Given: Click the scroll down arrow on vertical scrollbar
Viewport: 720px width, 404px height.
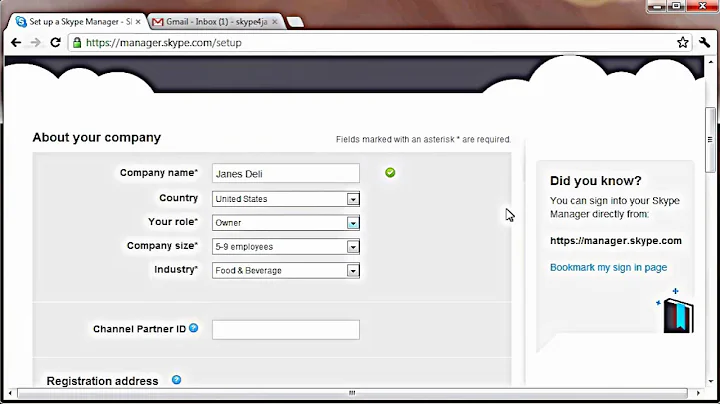Looking at the screenshot, I should coord(710,381).
